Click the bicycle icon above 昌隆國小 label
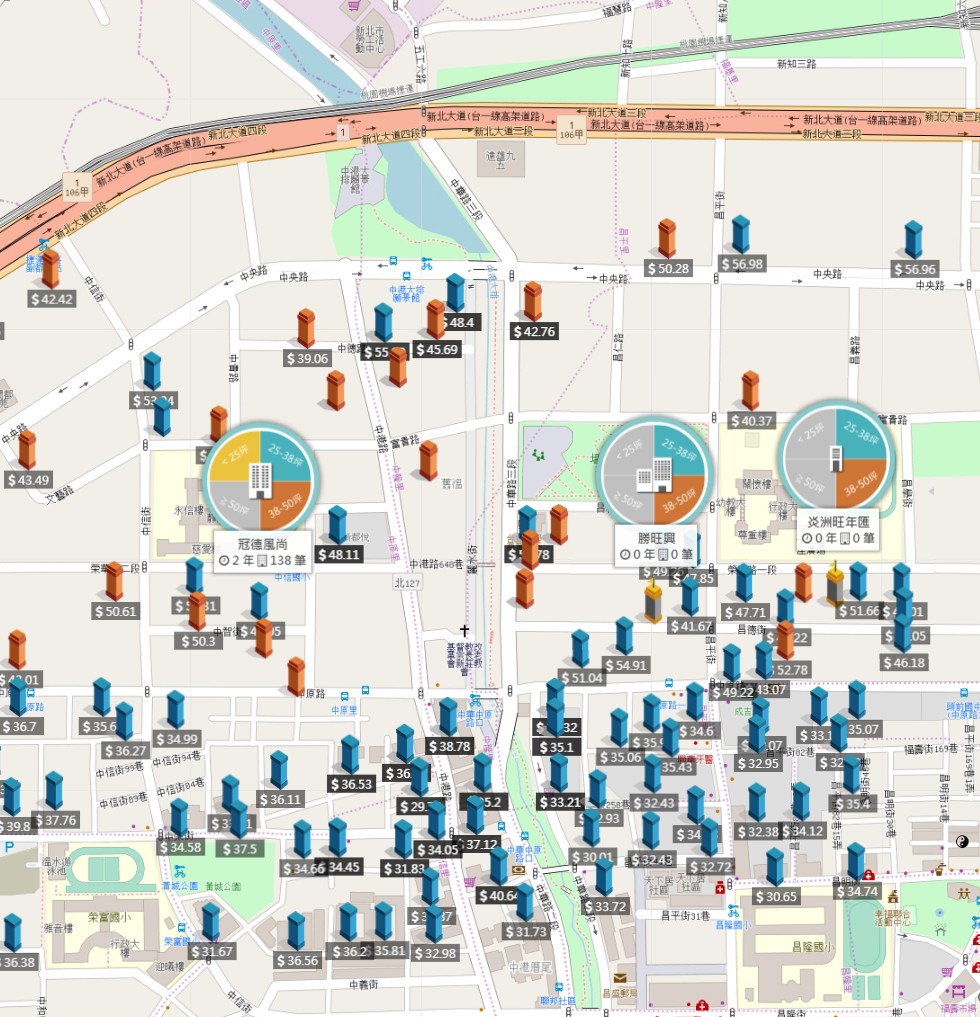 pyautogui.click(x=733, y=911)
